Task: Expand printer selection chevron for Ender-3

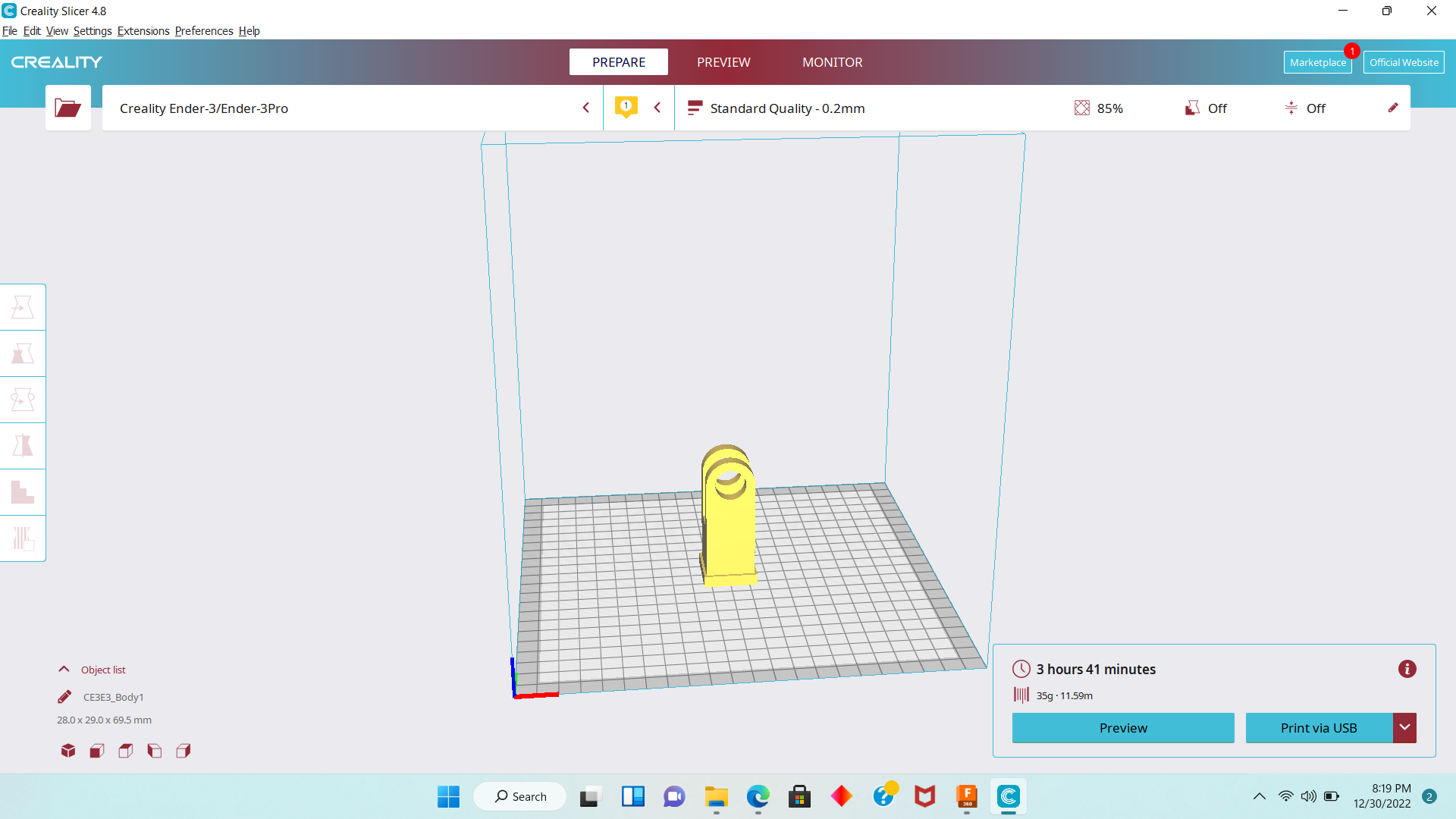Action: tap(585, 108)
